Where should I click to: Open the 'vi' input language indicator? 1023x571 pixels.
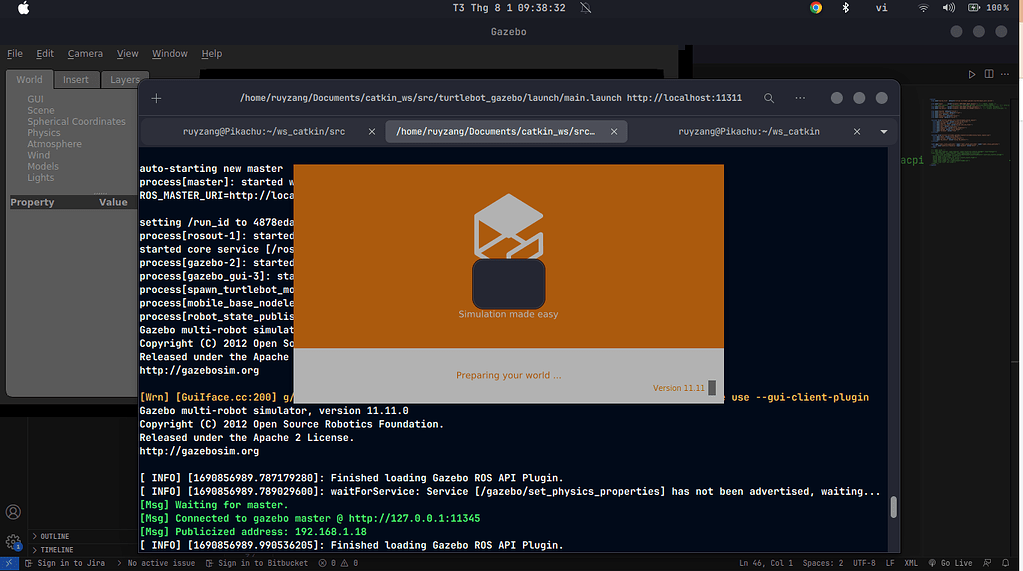tap(881, 8)
